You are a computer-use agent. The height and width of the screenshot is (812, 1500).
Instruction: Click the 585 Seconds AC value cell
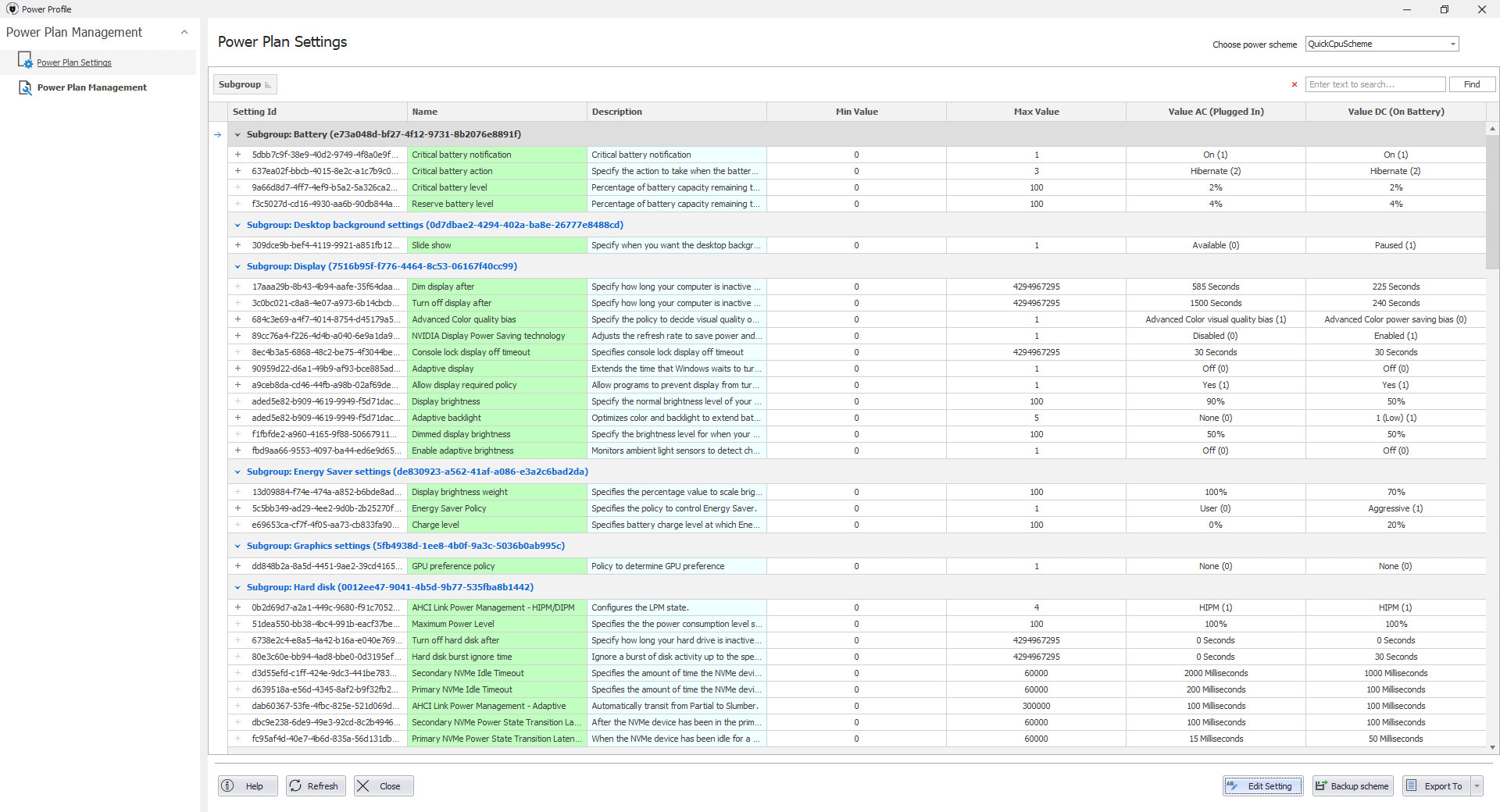coord(1216,287)
